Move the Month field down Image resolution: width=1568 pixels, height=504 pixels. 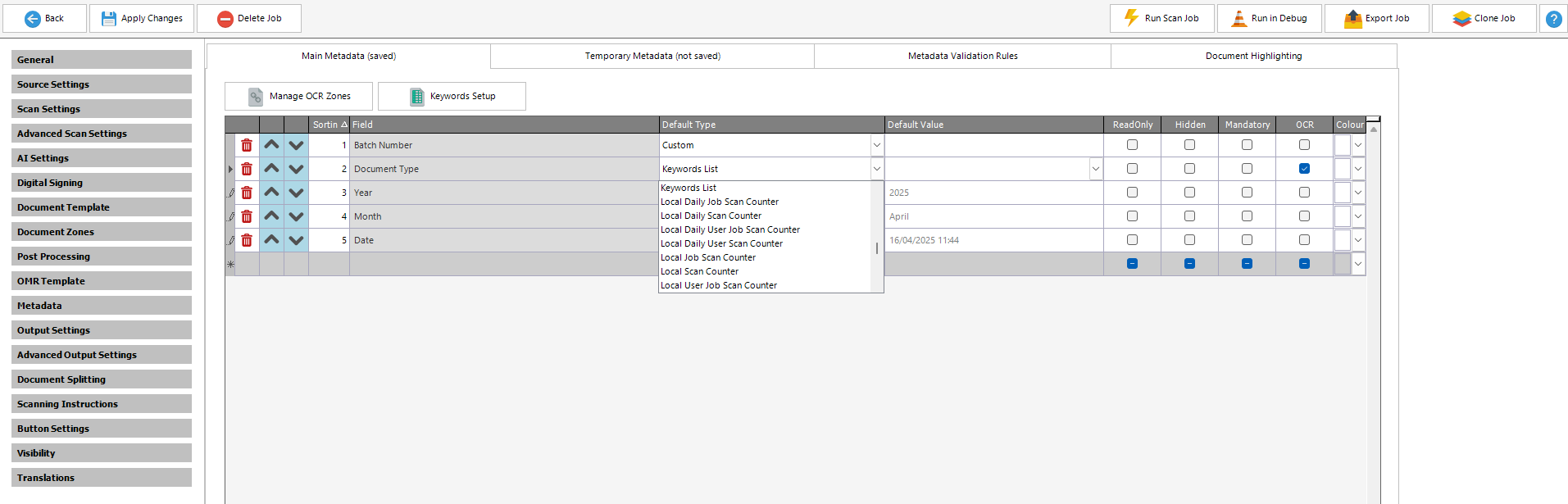click(296, 216)
